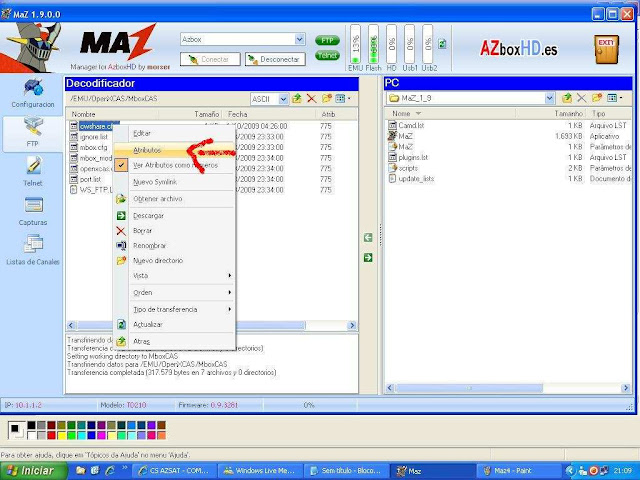640x480 pixels.
Task: Switch to 'Windows Live Me...' taskbar window
Action: (x=260, y=471)
